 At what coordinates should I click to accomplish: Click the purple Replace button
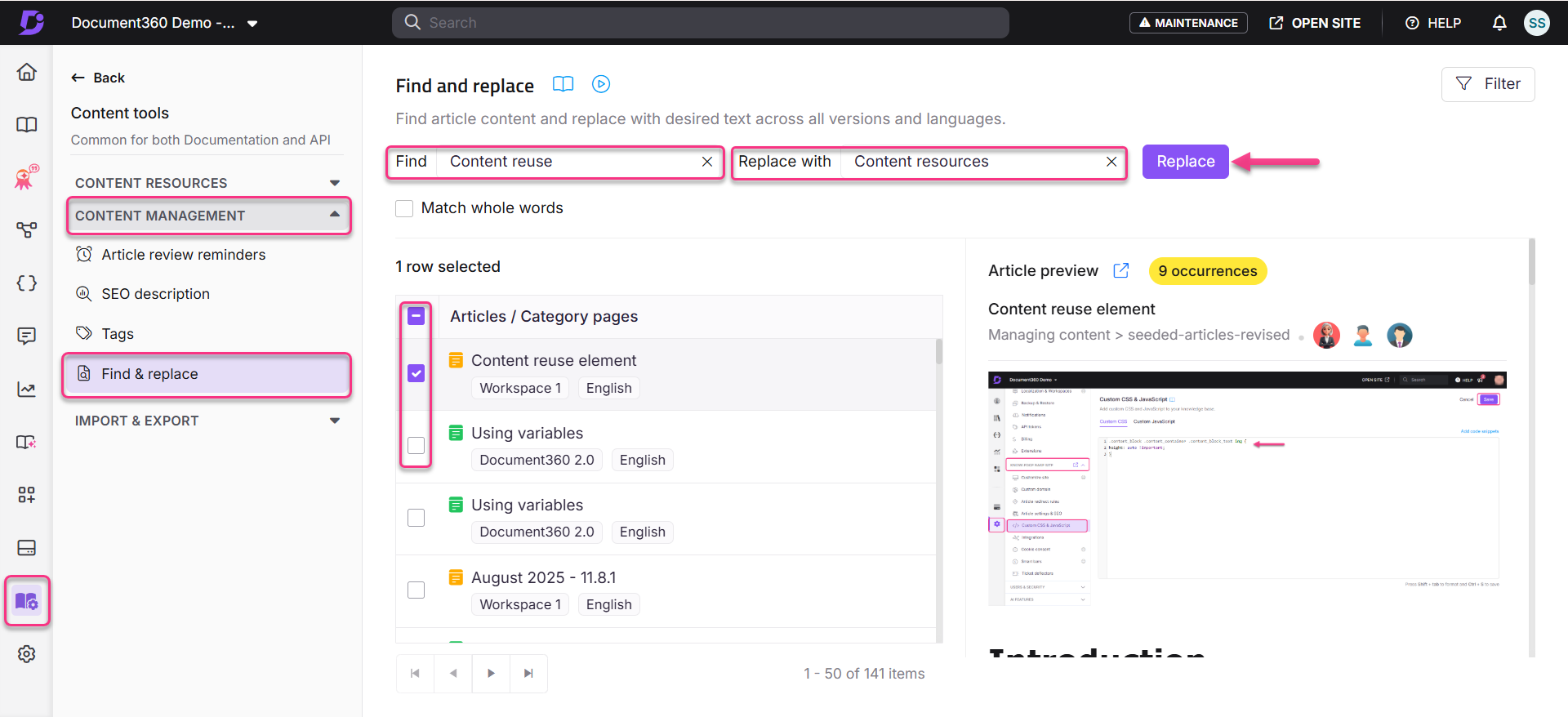(x=1185, y=162)
